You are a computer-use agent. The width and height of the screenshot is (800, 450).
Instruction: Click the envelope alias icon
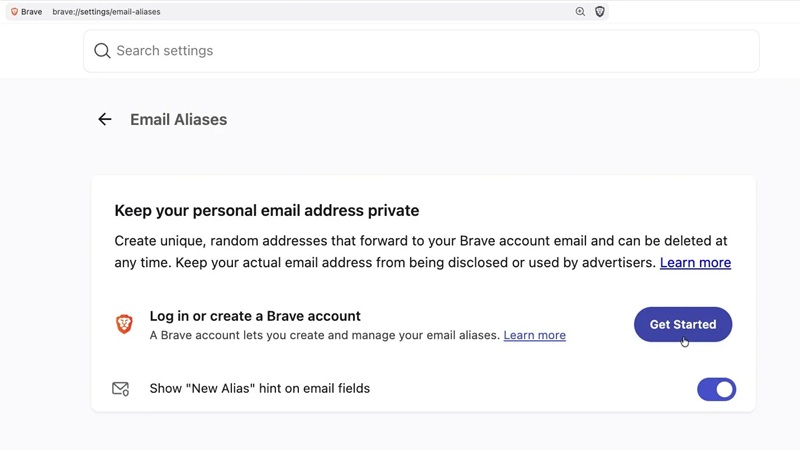click(x=120, y=389)
